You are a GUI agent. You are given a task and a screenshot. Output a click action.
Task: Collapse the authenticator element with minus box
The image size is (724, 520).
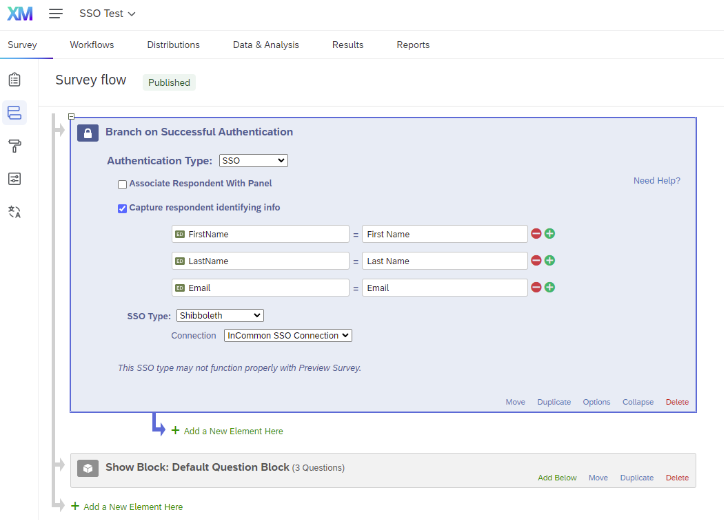[x=71, y=116]
